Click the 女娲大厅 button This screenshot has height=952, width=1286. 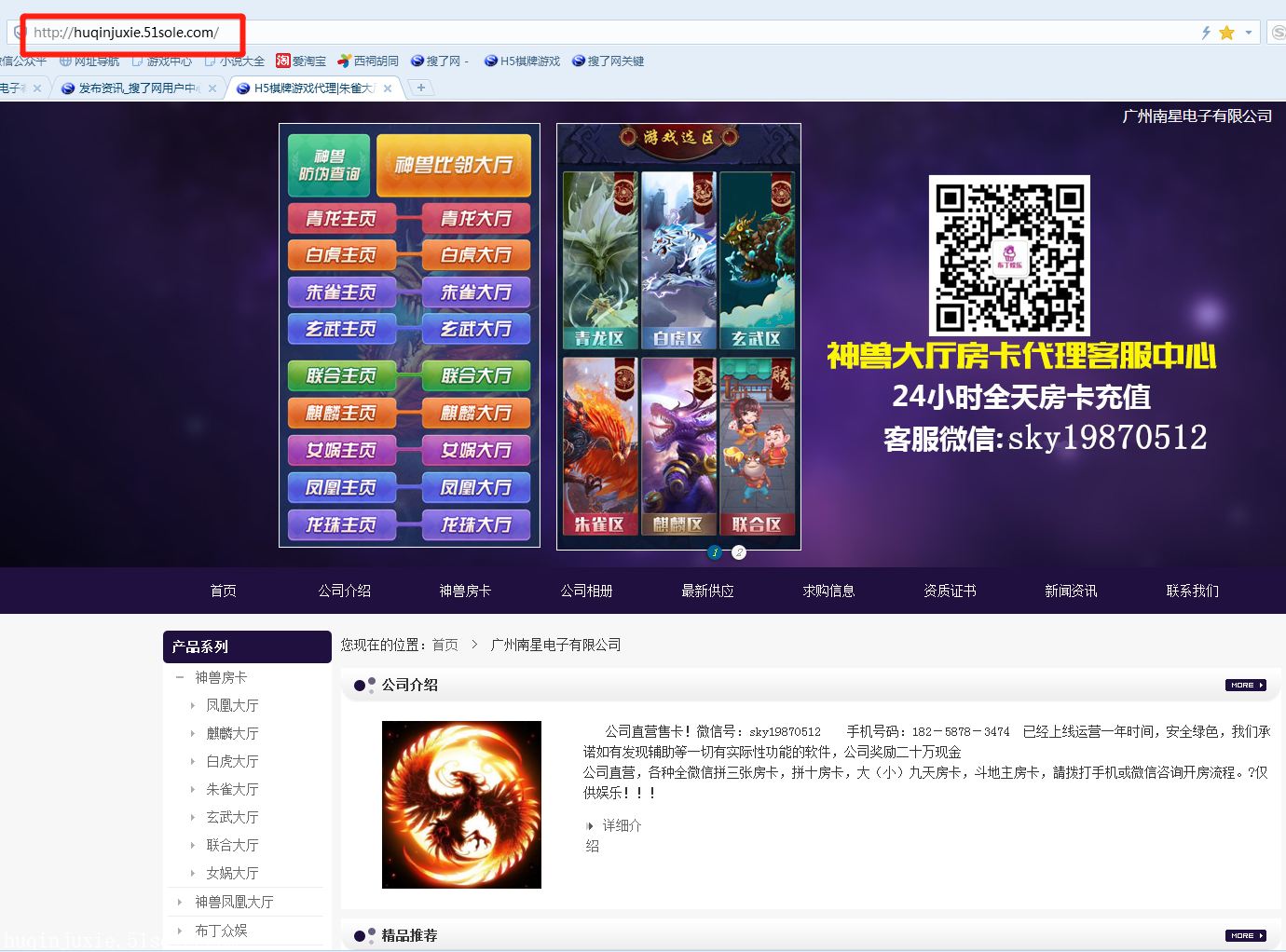(x=476, y=450)
